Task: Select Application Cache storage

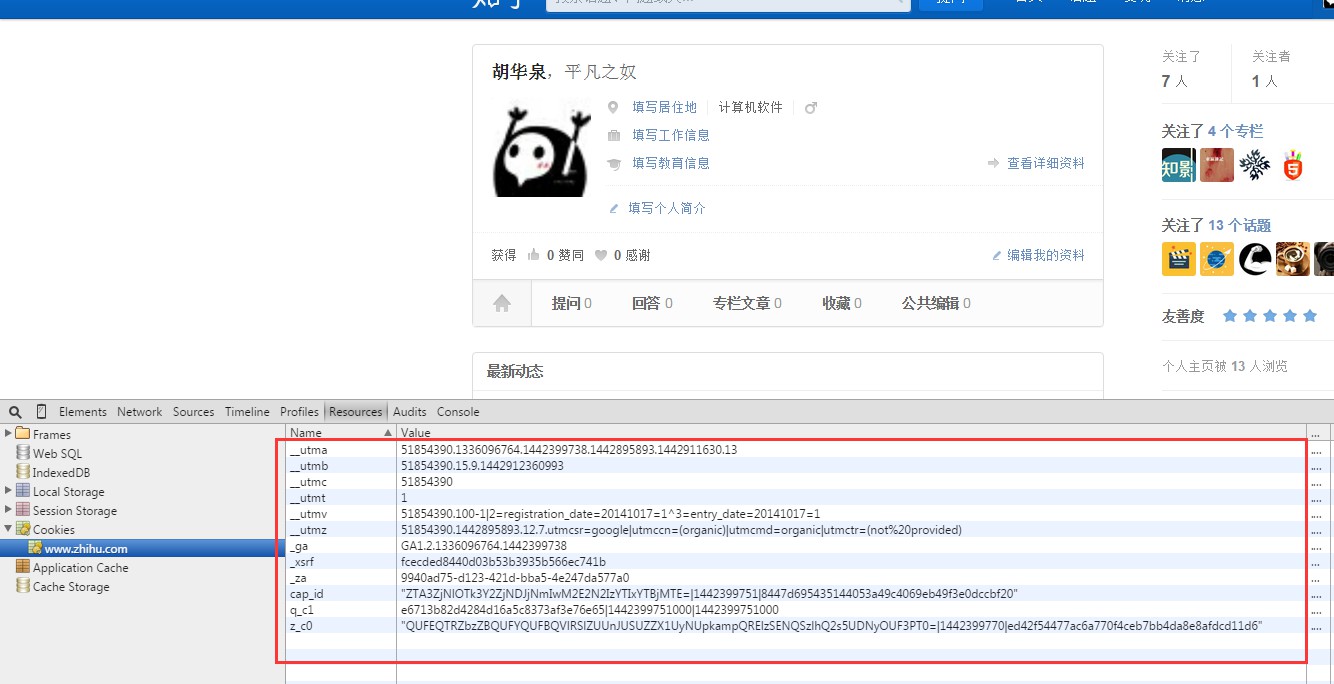Action: pyautogui.click(x=79, y=567)
